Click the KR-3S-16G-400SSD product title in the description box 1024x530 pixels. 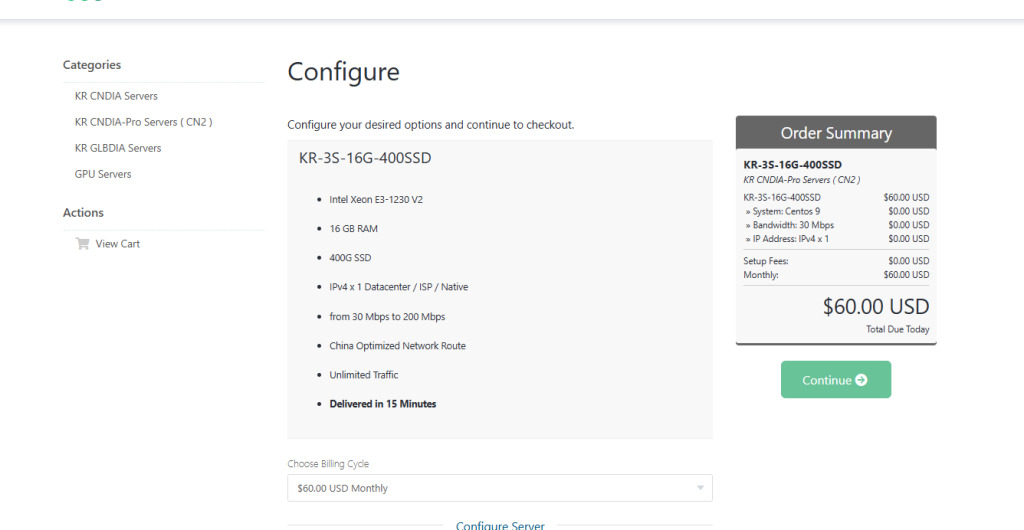point(365,158)
